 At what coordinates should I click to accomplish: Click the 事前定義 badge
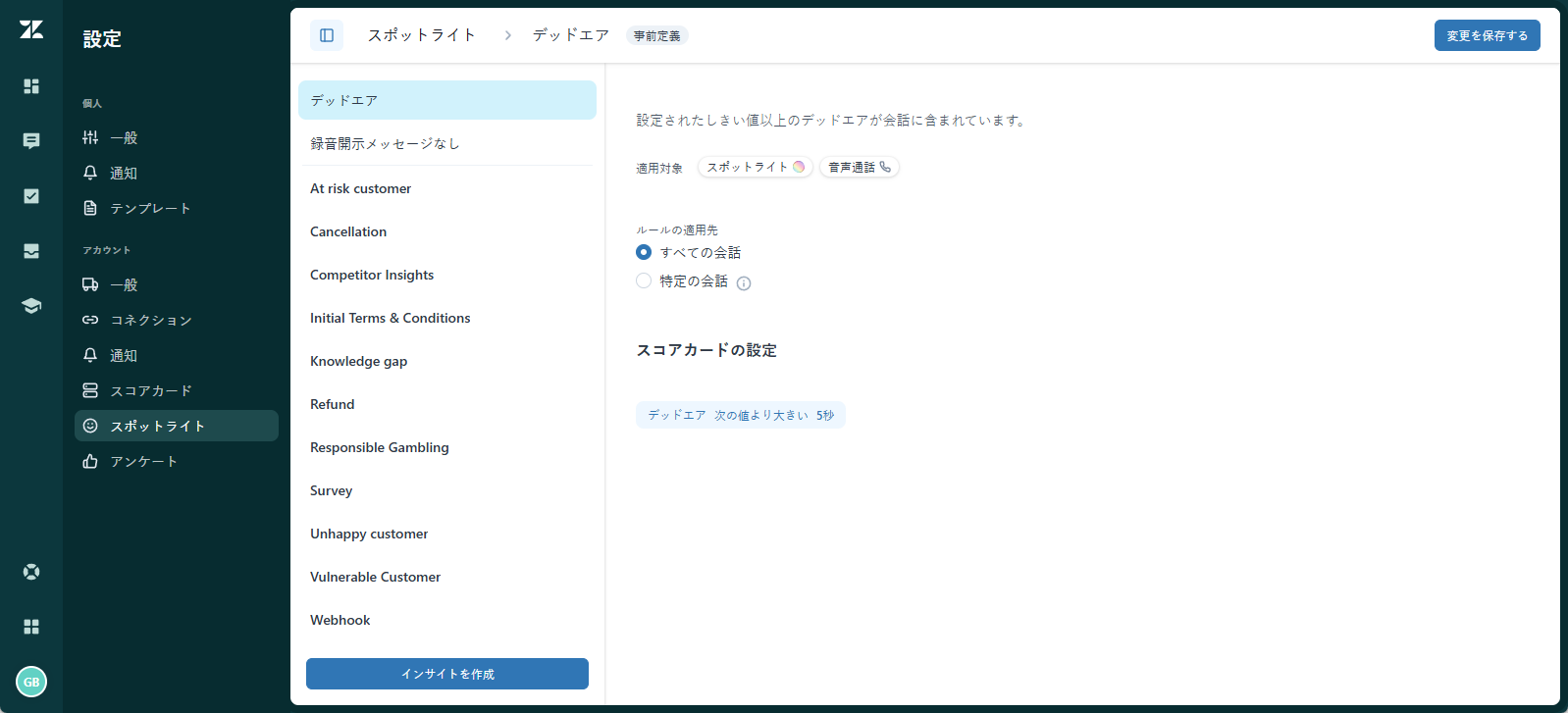[x=657, y=36]
